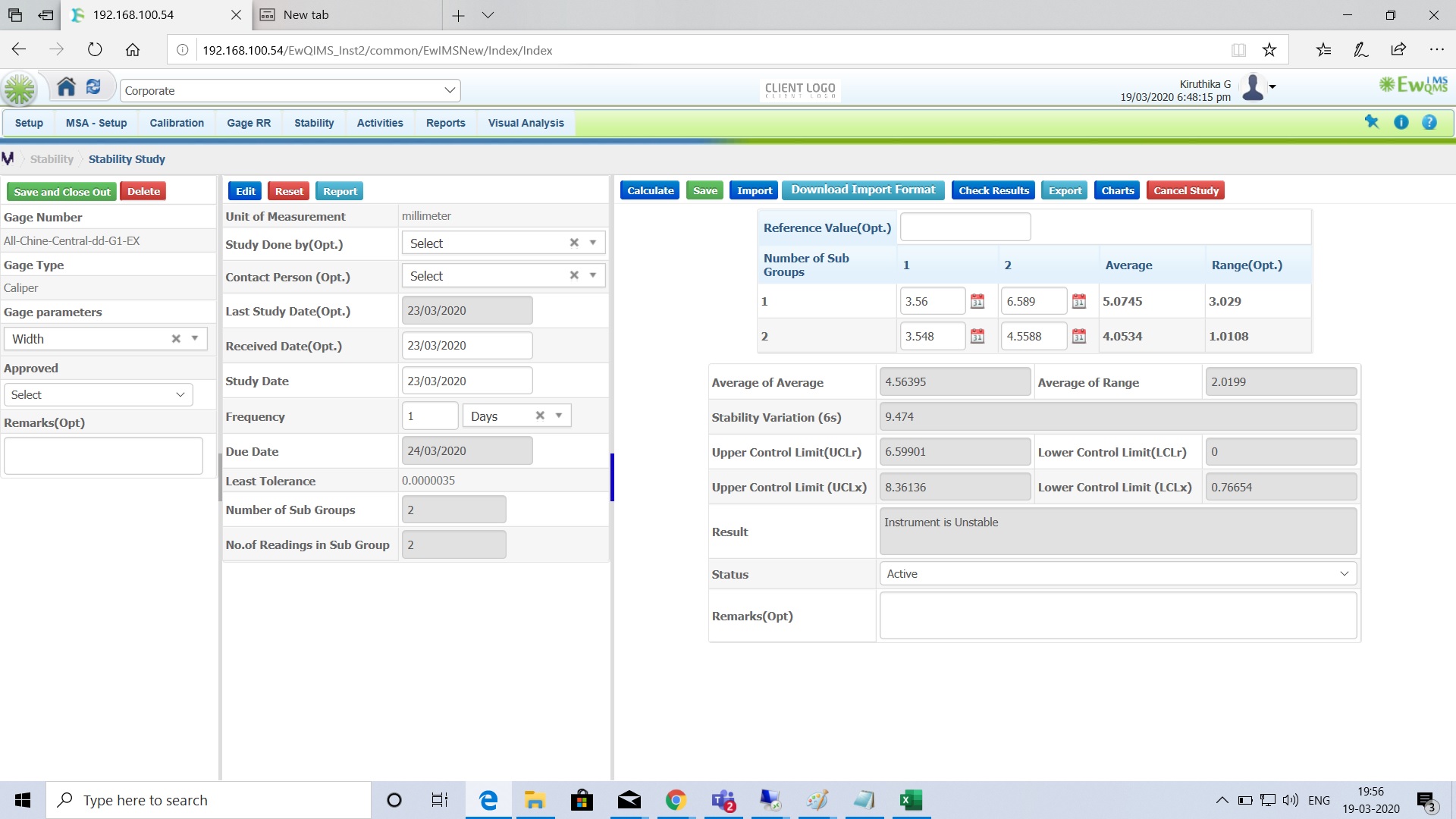
Task: Click the Export button
Action: 1065,190
